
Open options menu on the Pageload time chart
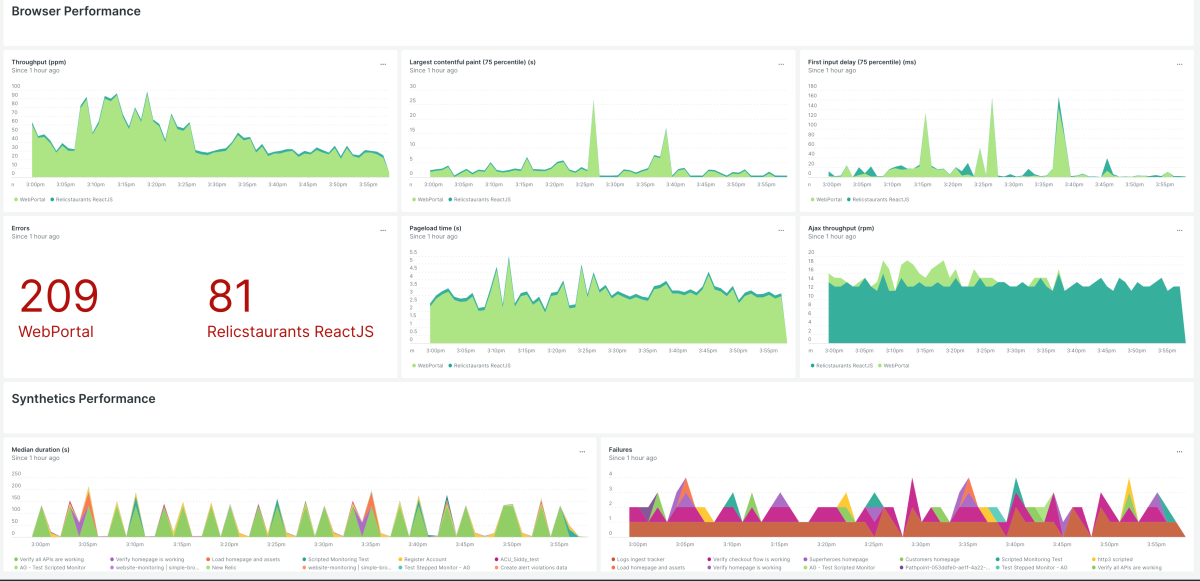pyautogui.click(x=782, y=230)
